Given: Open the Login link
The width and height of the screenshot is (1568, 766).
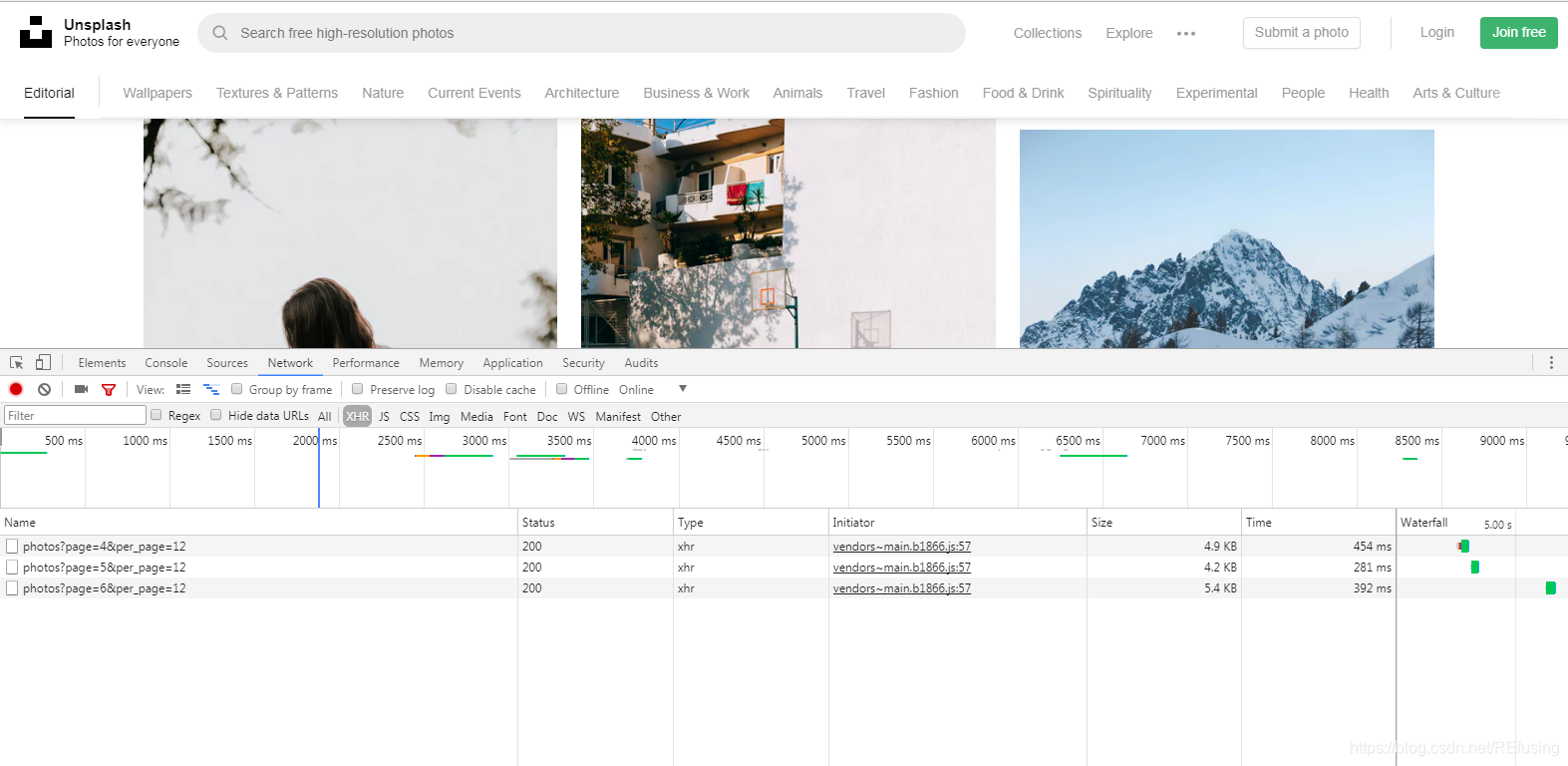Looking at the screenshot, I should pyautogui.click(x=1437, y=33).
